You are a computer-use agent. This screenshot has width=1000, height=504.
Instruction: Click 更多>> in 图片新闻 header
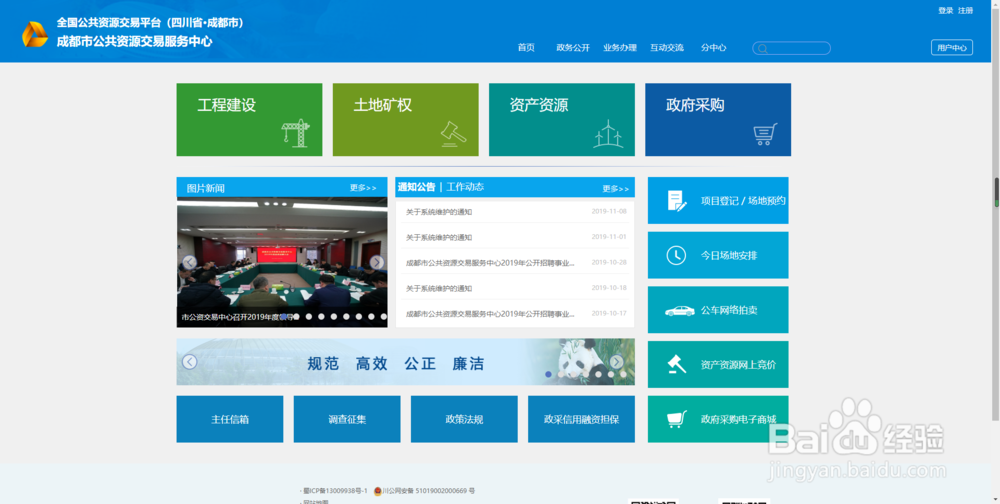363,188
